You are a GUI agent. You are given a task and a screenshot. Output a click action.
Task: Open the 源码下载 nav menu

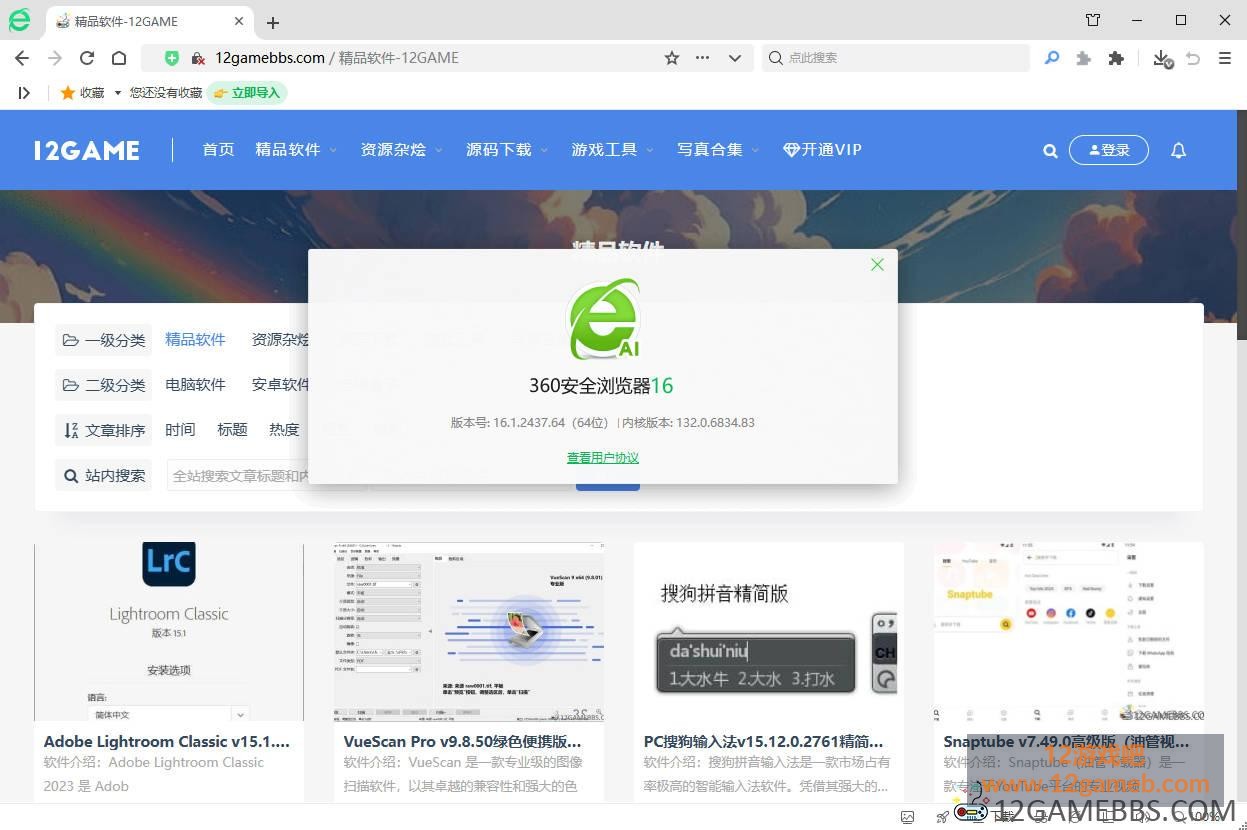[508, 150]
